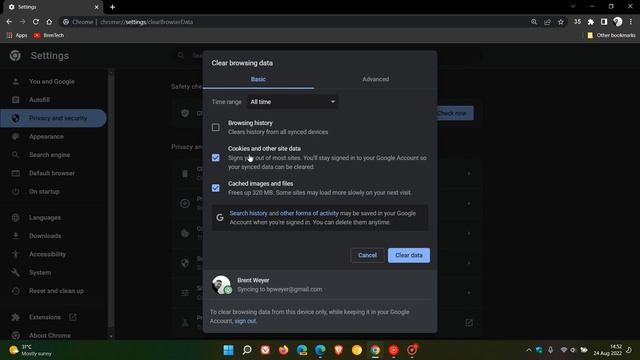Click the Clear data button
Image resolution: width=640 pixels, height=360 pixels.
point(409,255)
